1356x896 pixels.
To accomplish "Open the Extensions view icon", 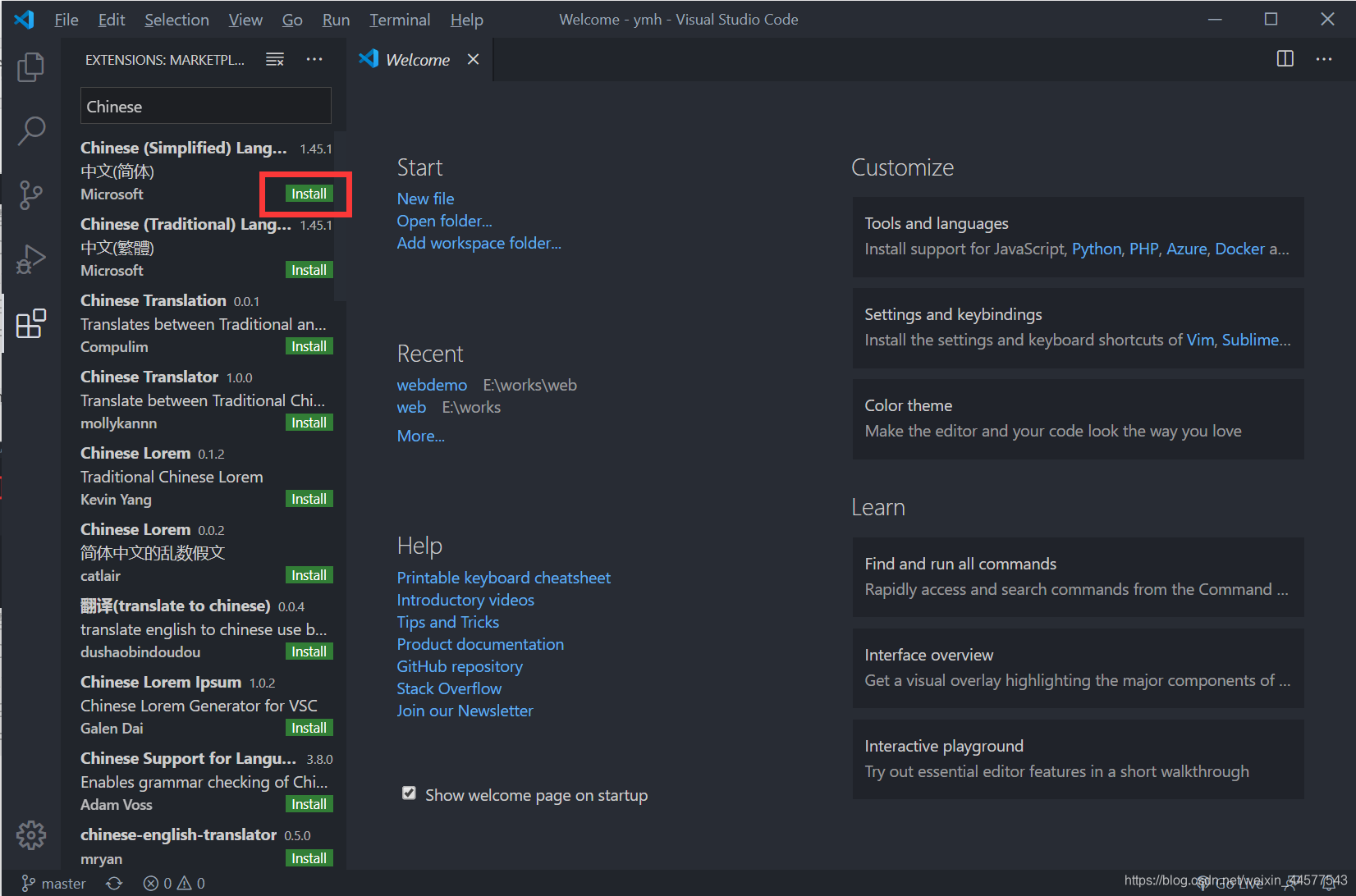I will pos(30,324).
